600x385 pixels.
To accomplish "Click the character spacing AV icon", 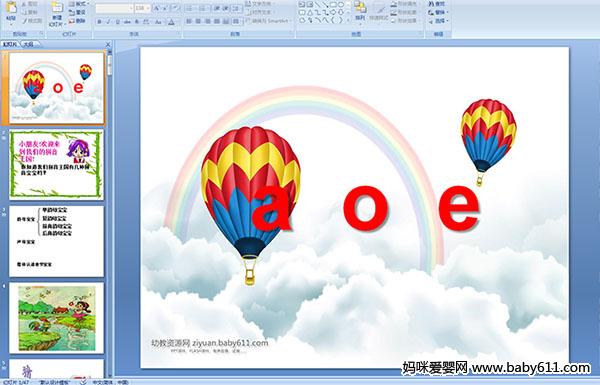I will tap(147, 22).
